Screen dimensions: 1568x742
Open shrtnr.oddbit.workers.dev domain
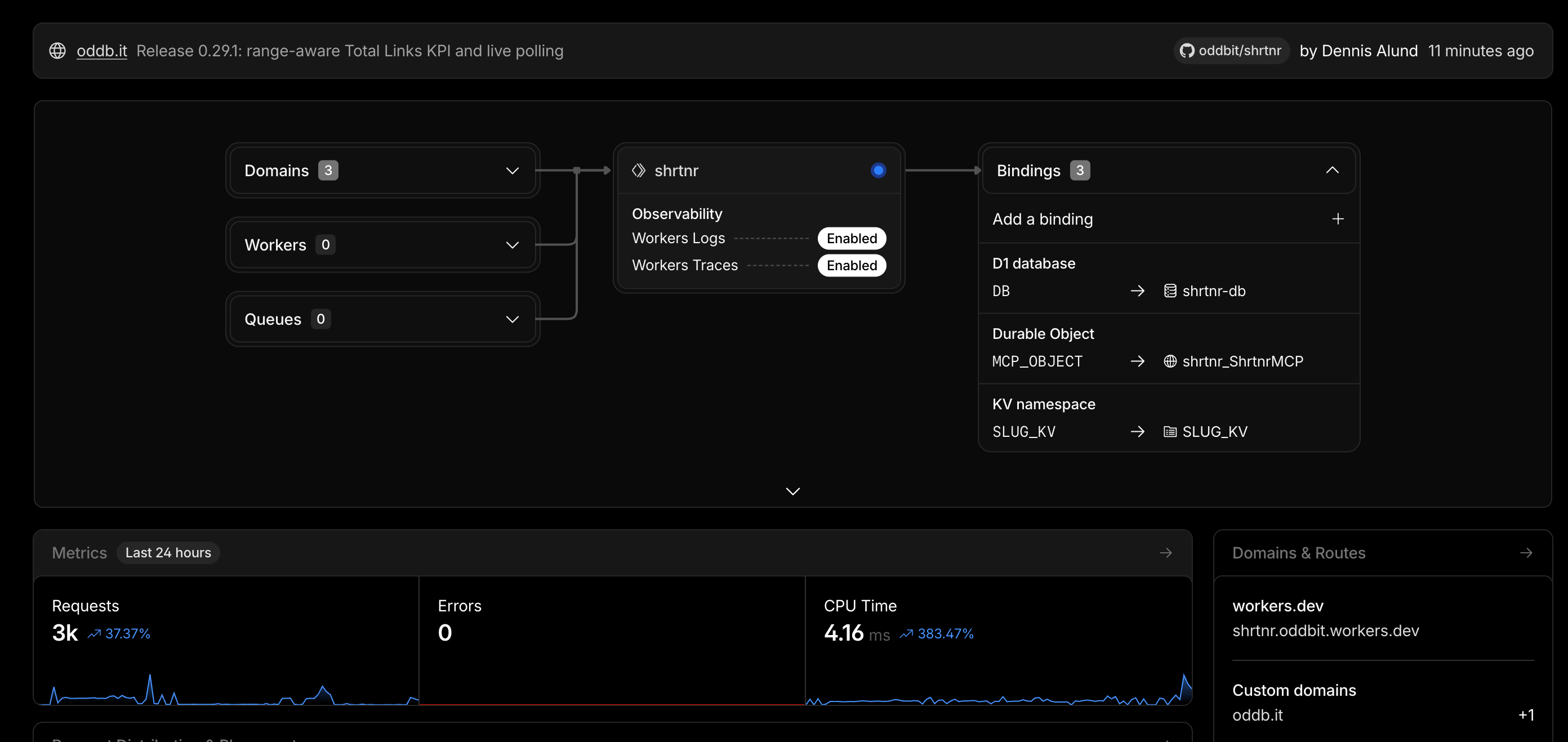coord(1325,631)
